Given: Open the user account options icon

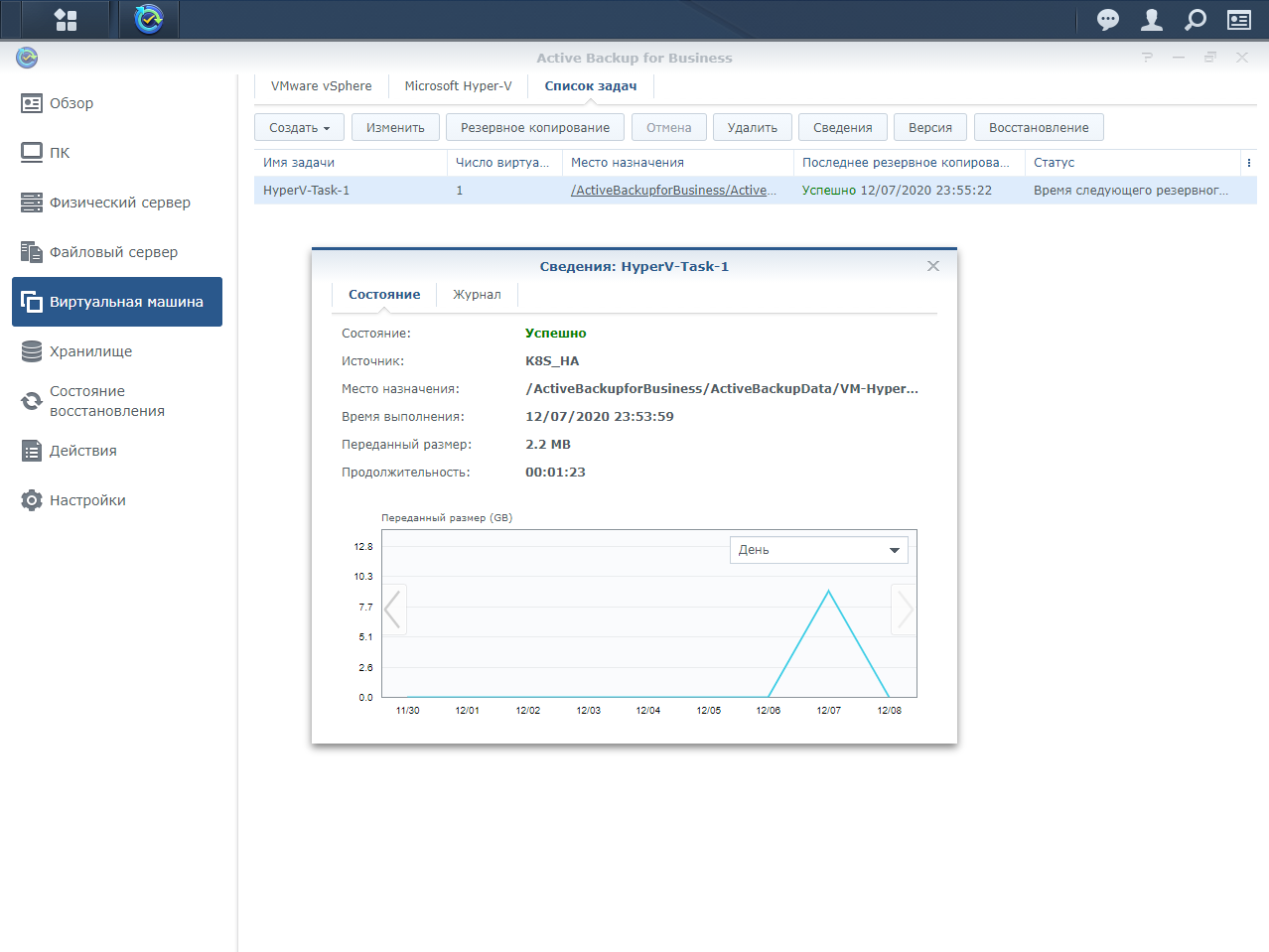Looking at the screenshot, I should [1152, 19].
